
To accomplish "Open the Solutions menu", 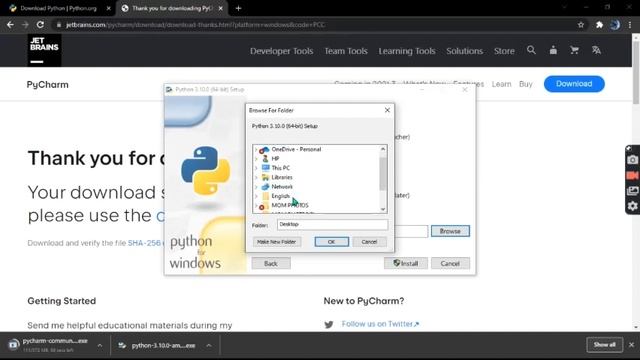I will [x=464, y=51].
